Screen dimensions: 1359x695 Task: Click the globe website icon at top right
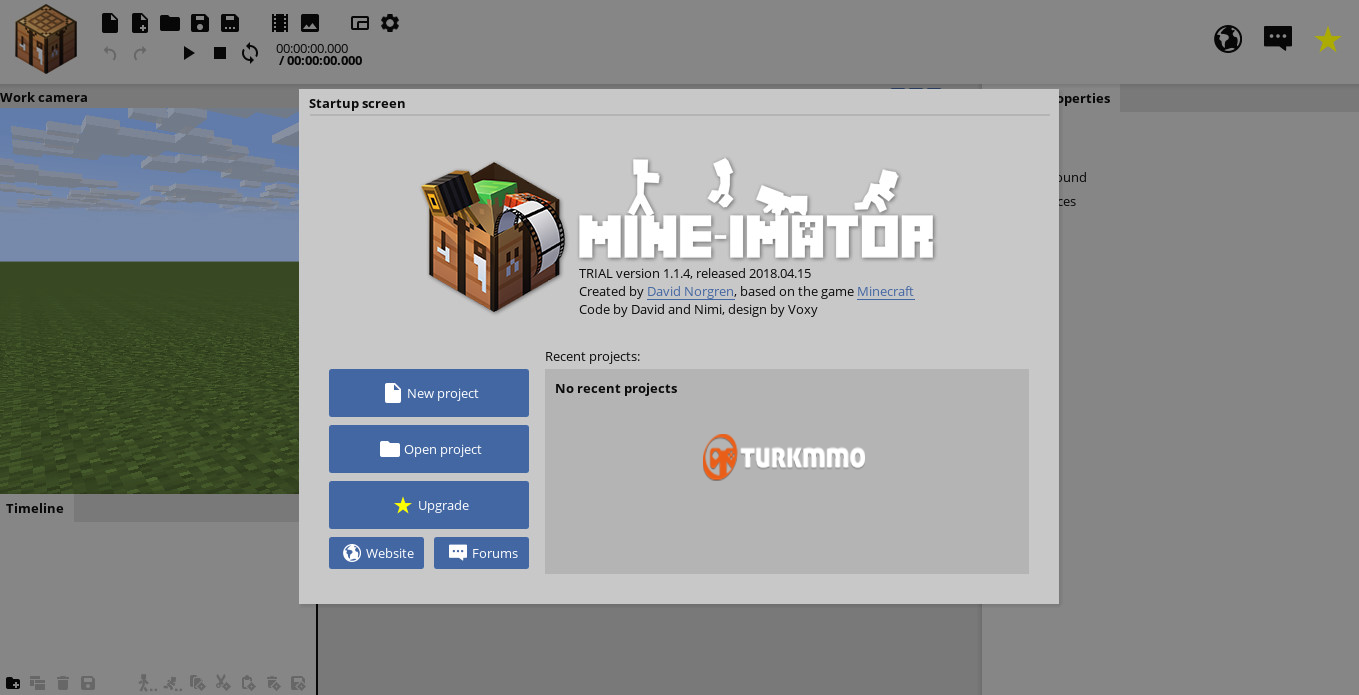1228,39
